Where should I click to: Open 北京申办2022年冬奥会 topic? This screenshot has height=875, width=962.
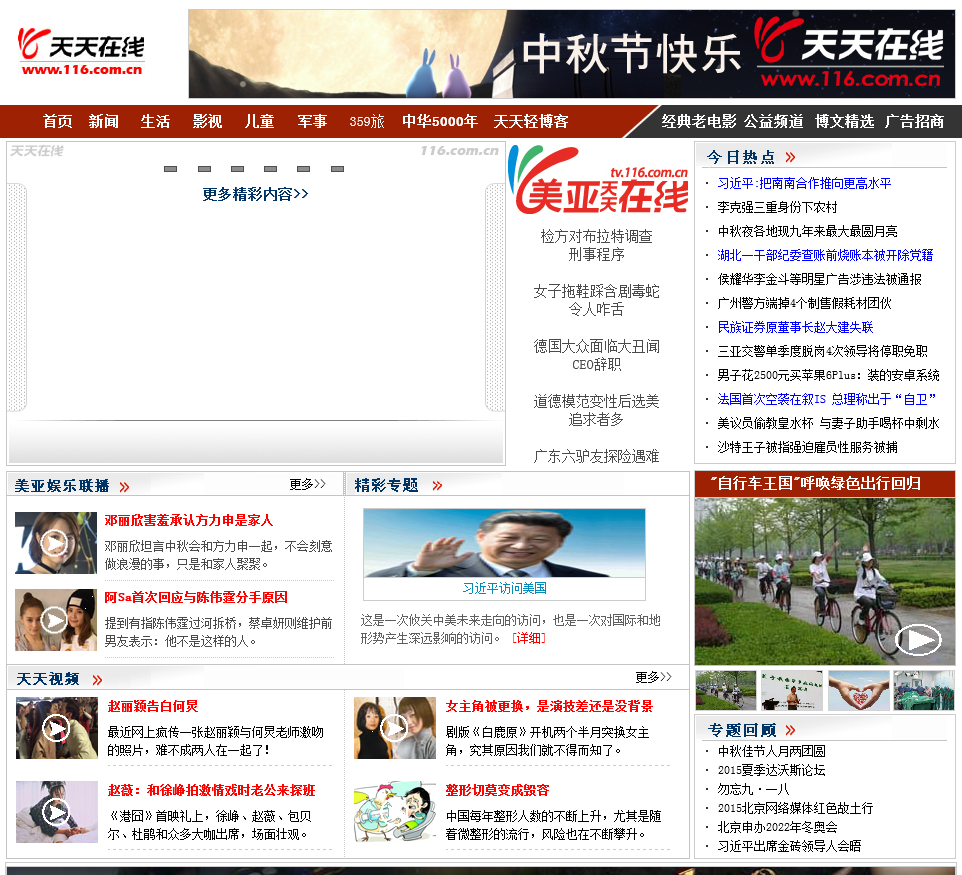777,827
